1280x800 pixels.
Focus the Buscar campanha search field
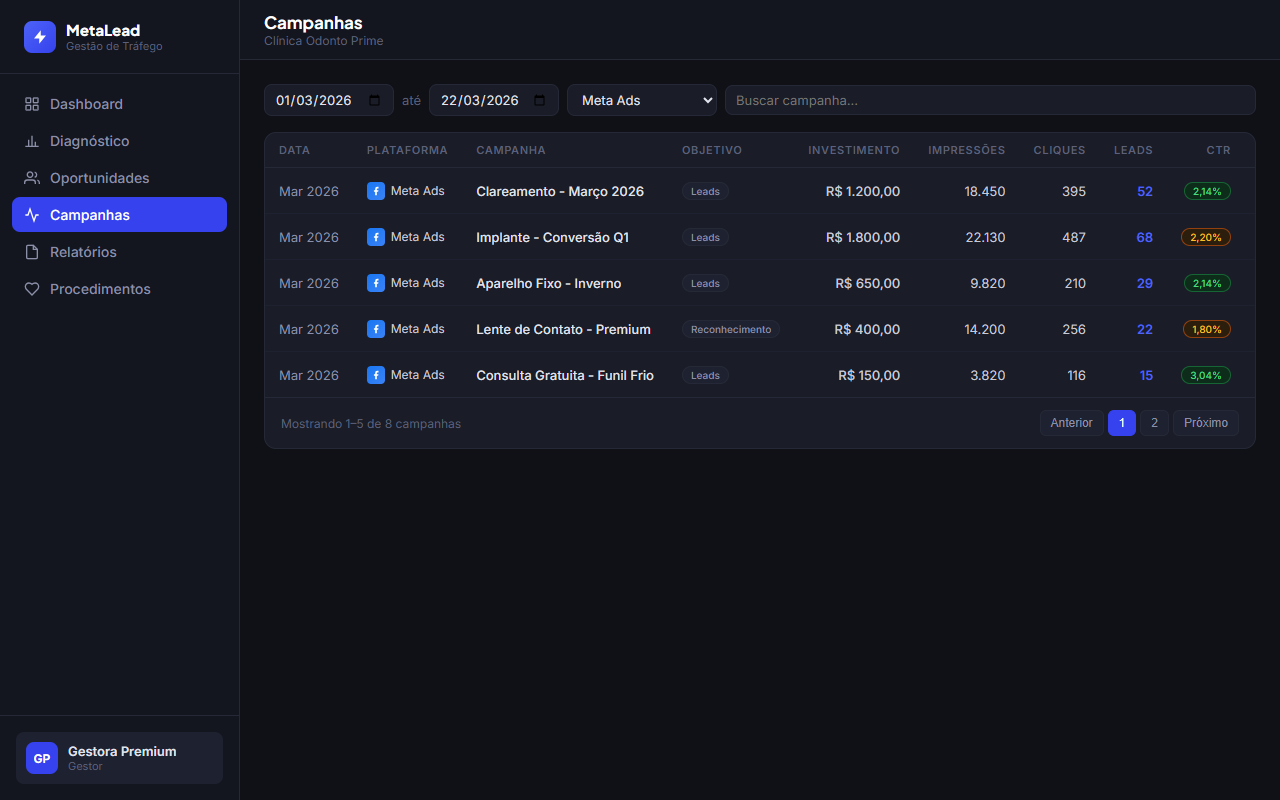(989, 100)
